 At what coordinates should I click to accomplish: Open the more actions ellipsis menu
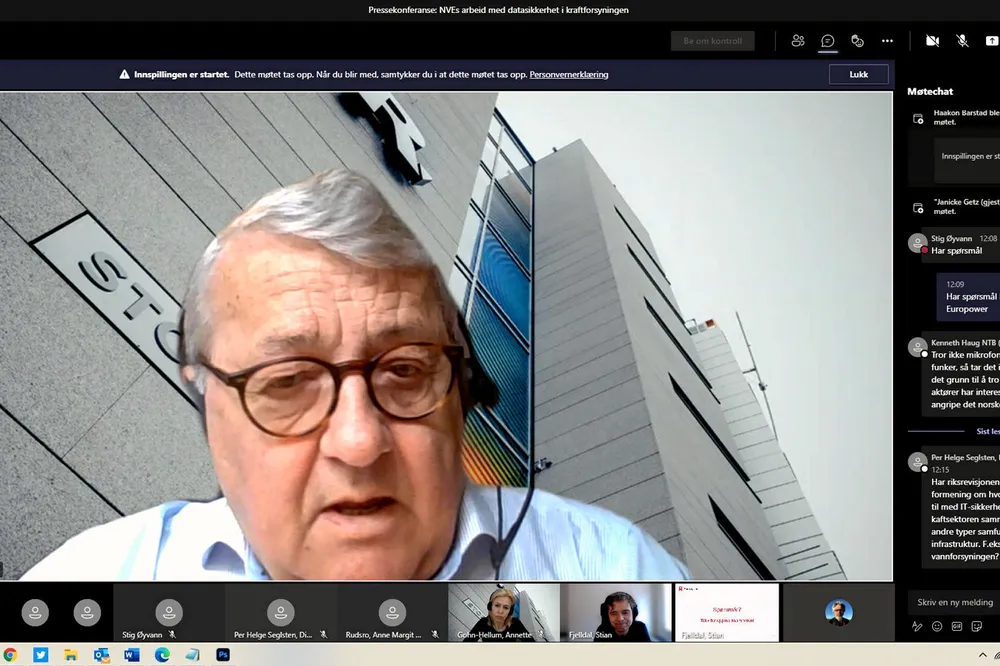887,41
